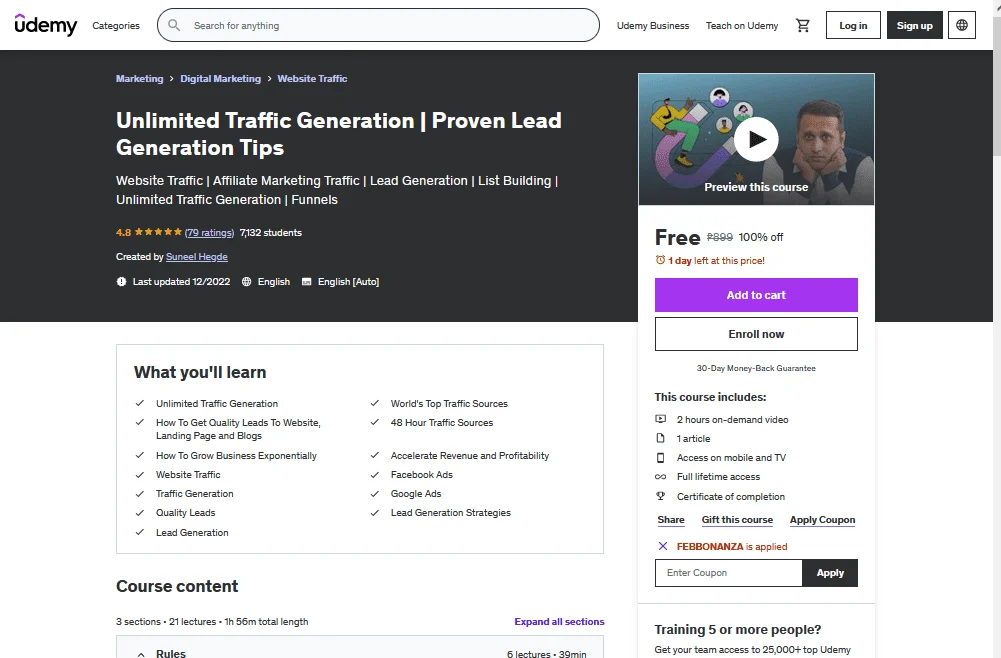The height and width of the screenshot is (658, 1001).
Task: Go to Digital Marketing breadcrumb
Action: tap(220, 79)
